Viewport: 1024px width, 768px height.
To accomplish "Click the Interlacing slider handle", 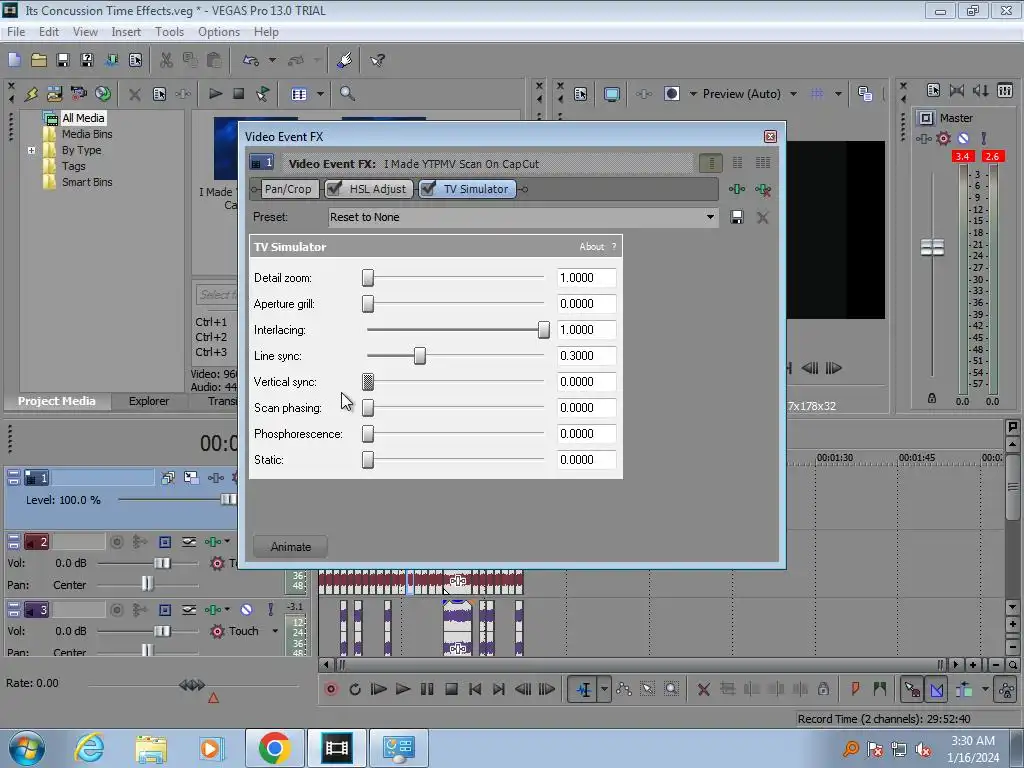I will pos(543,330).
